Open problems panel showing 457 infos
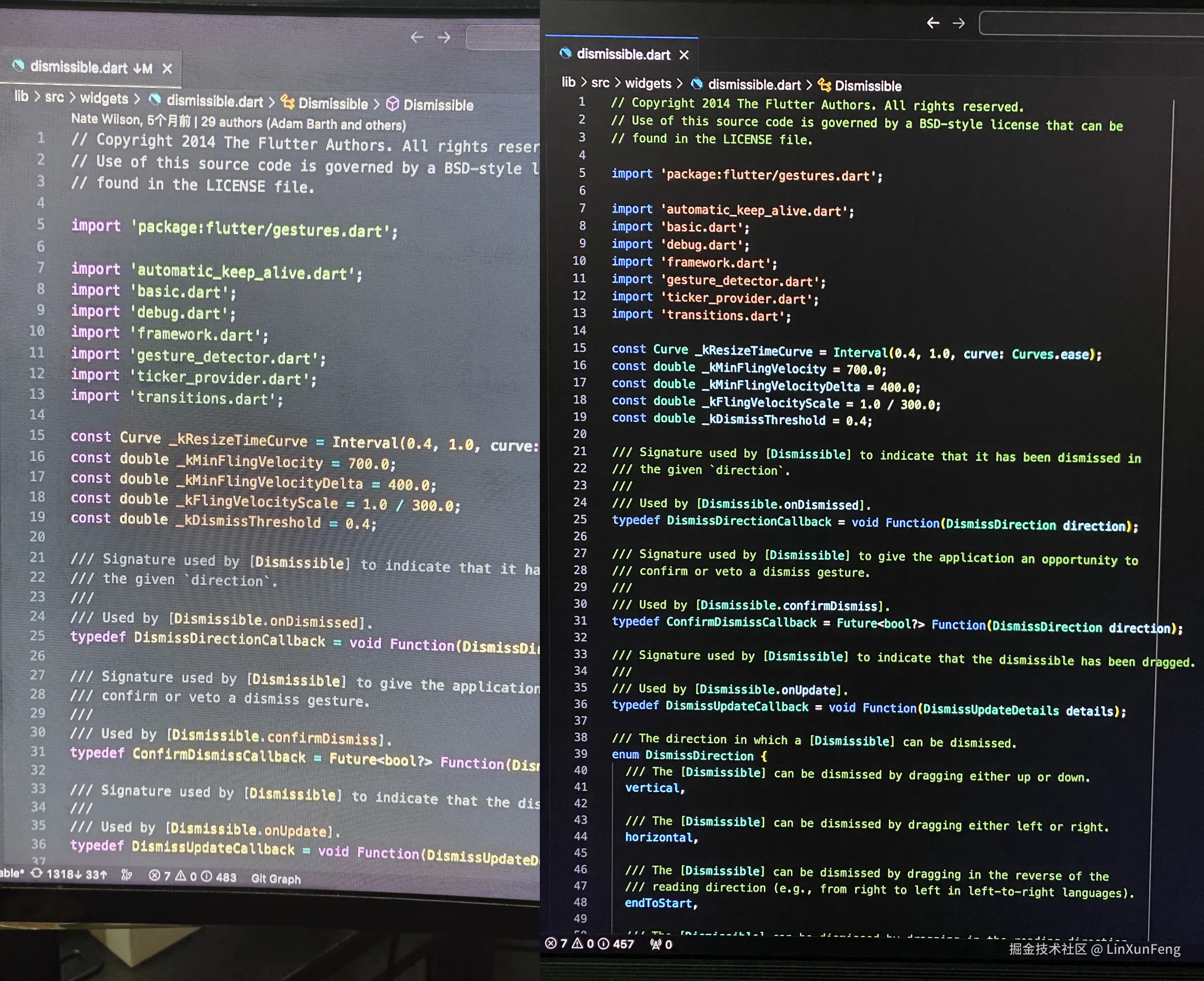The image size is (1204, 981). tap(589, 944)
